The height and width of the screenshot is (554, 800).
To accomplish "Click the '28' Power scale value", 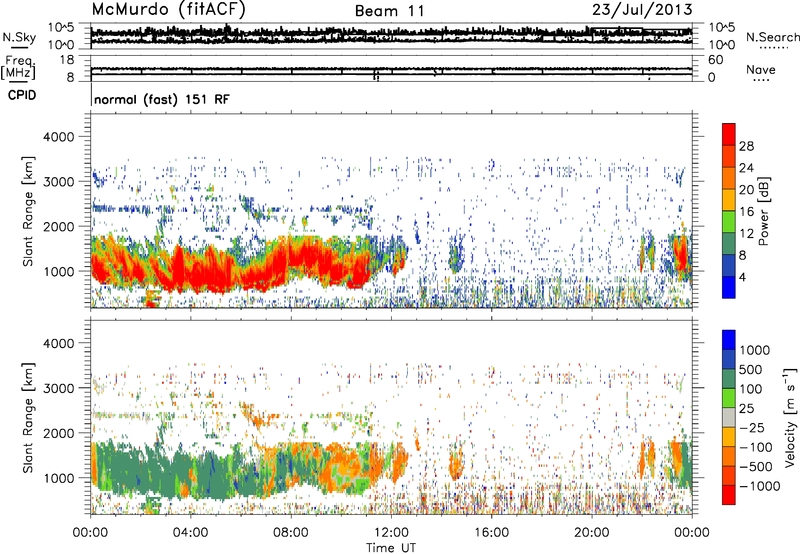I will click(x=746, y=146).
